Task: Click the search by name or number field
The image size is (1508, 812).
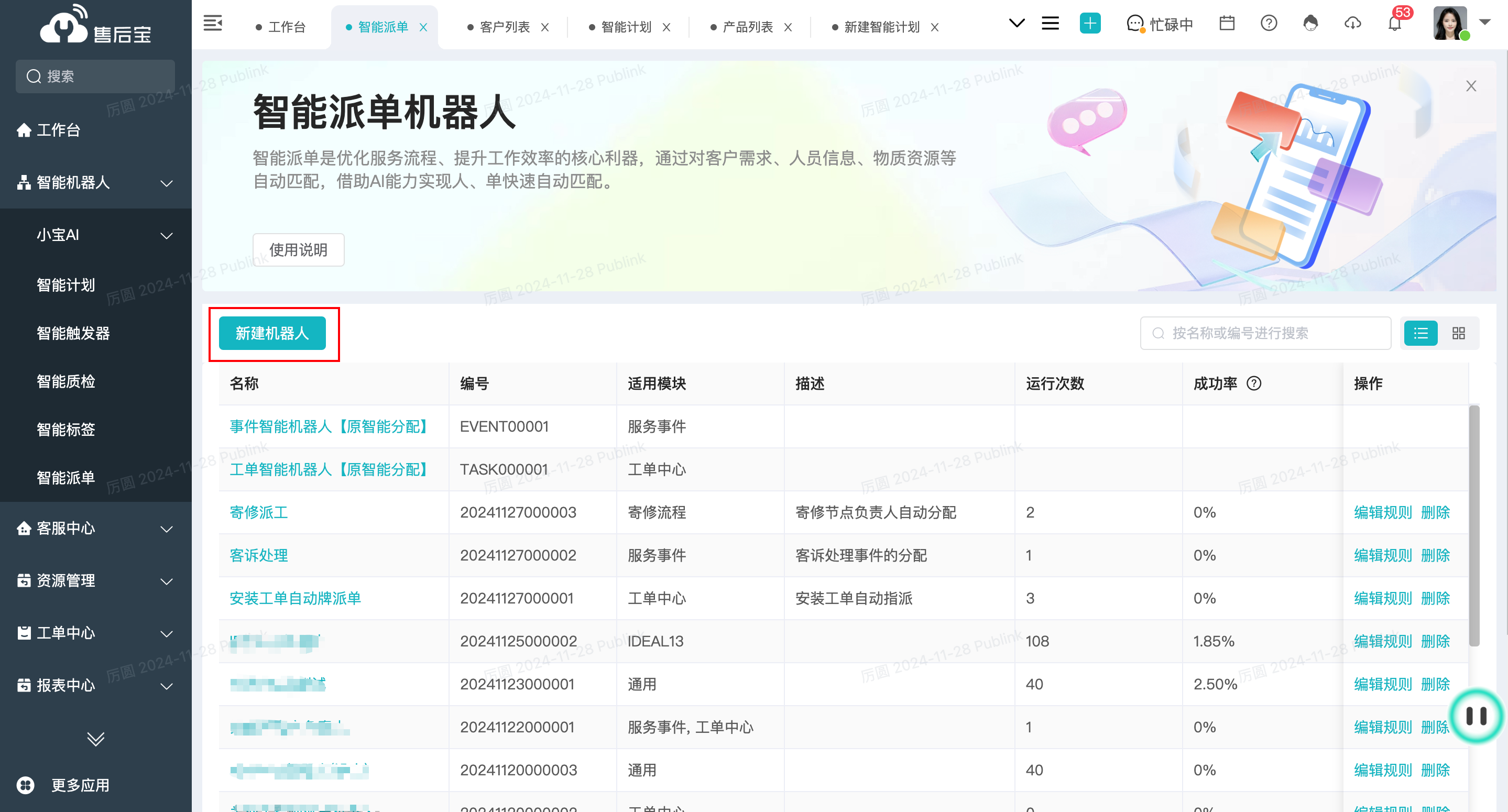Action: tap(1265, 334)
